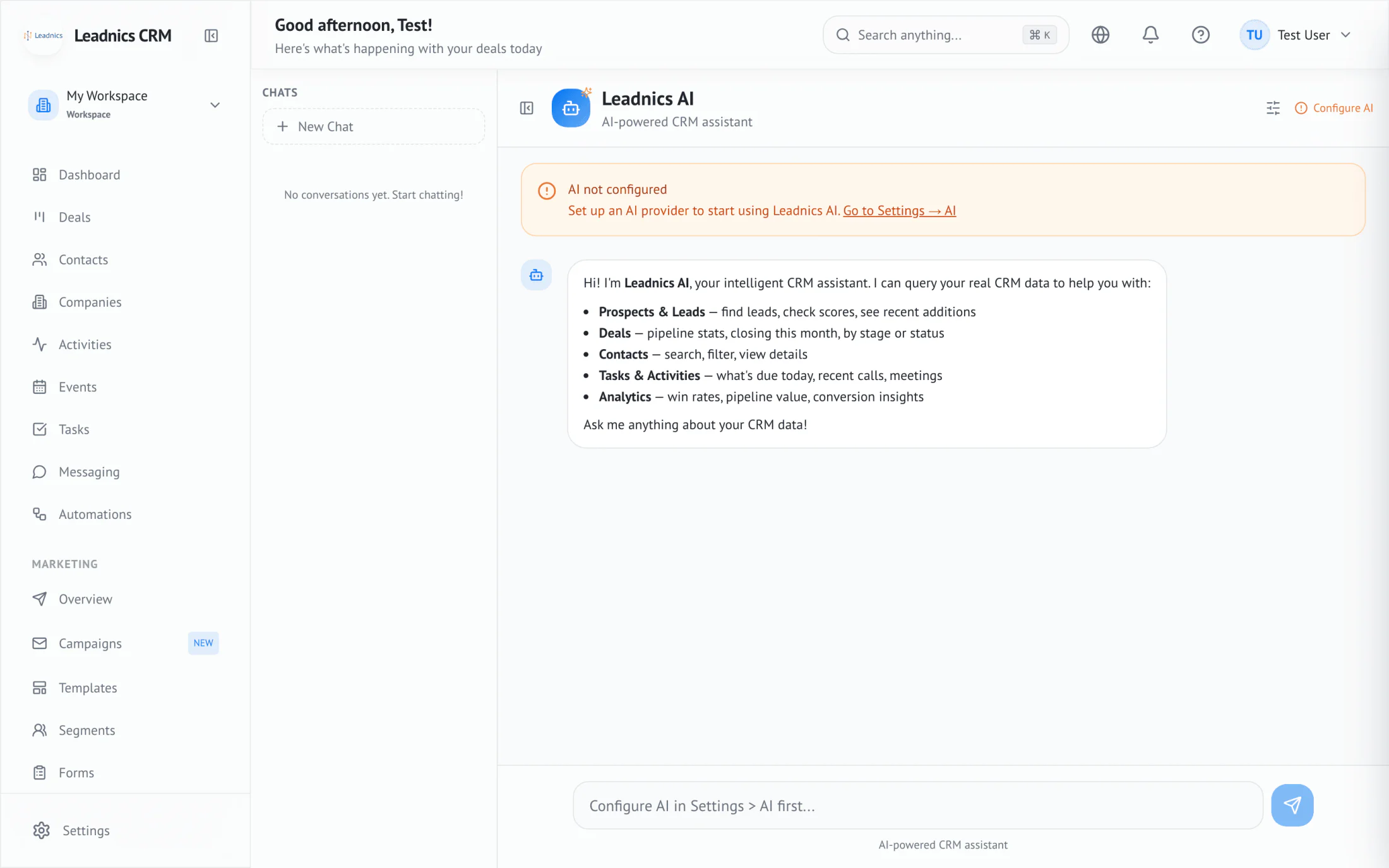Screen dimensions: 1389x868
Task: Open Campaigns in the Marketing section
Action: pos(90,643)
